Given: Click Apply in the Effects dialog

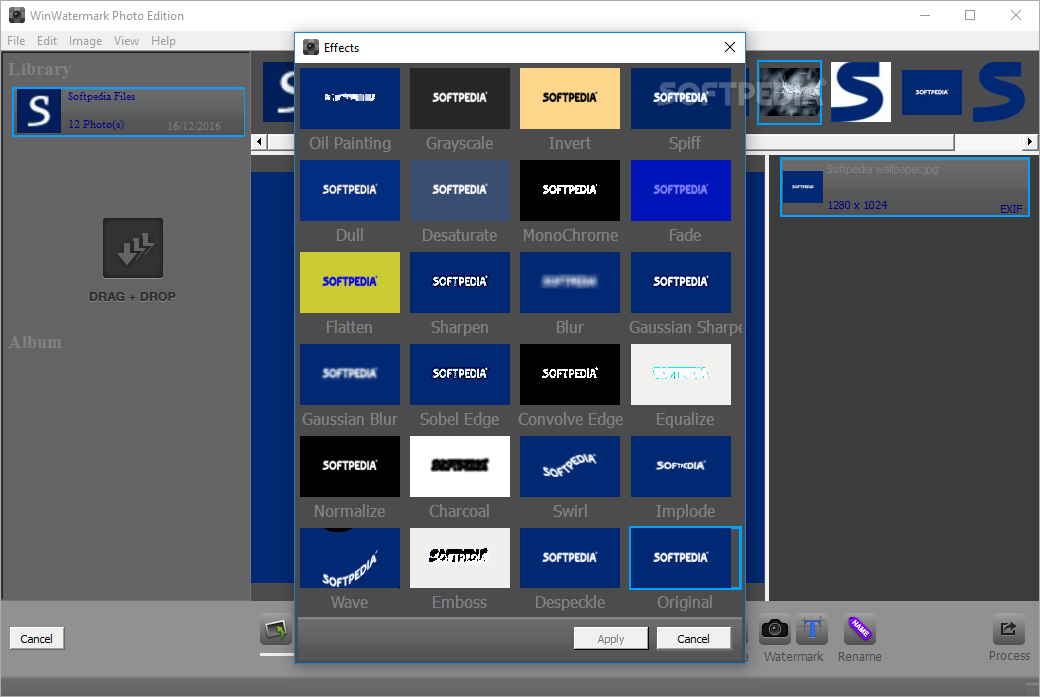Looking at the screenshot, I should click(610, 639).
